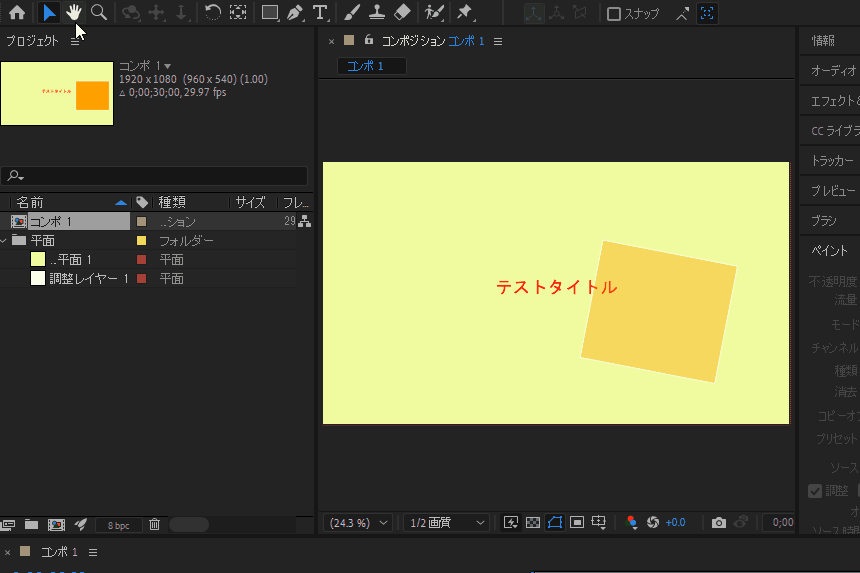
Task: Select the Roto Brush tool
Action: pos(434,13)
